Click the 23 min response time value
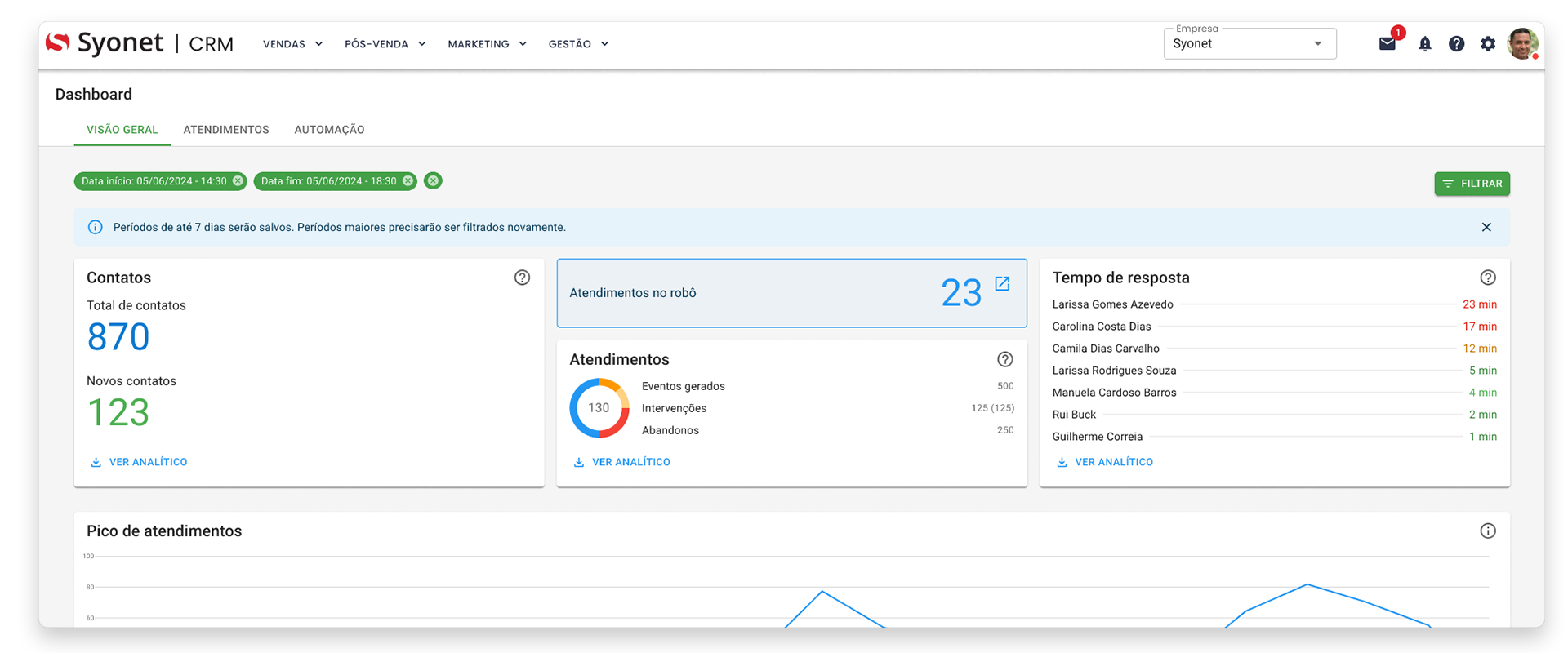 [x=1479, y=304]
